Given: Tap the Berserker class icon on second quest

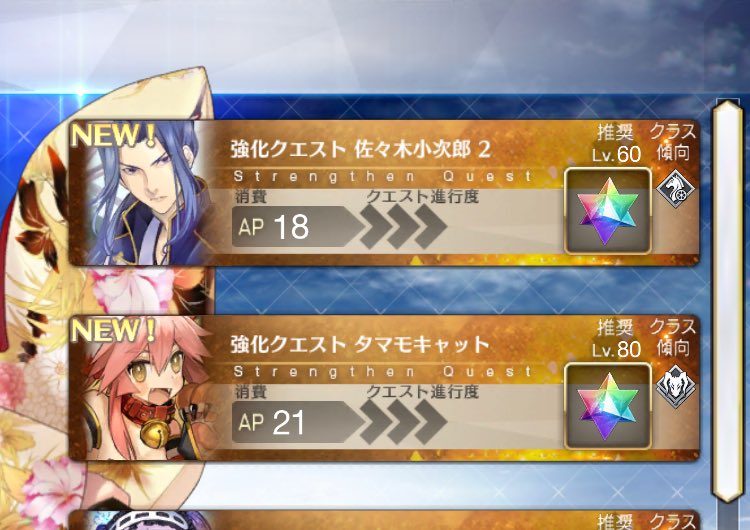Looking at the screenshot, I should click(x=675, y=386).
